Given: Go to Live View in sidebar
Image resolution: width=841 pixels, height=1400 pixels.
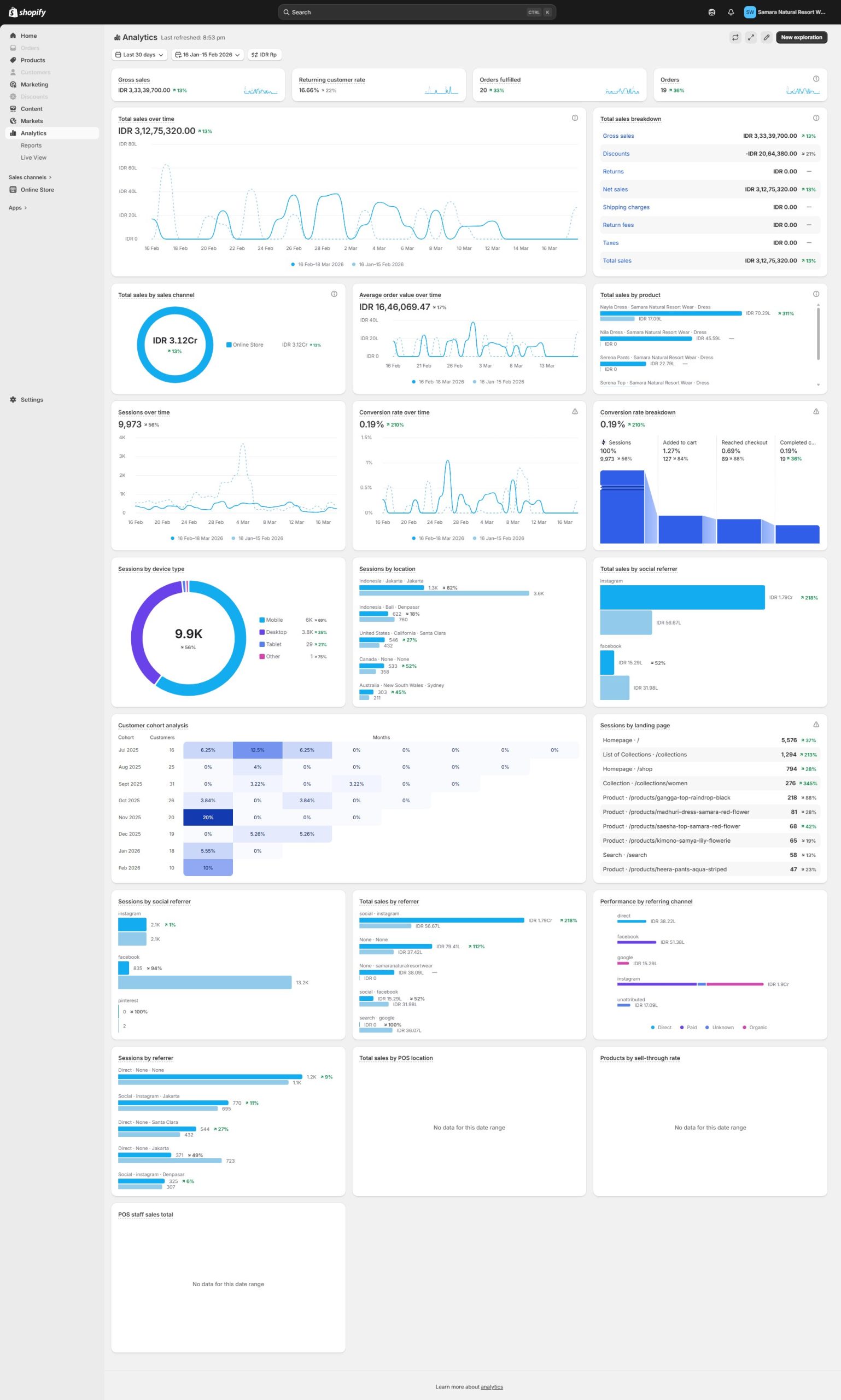Looking at the screenshot, I should click(33, 157).
